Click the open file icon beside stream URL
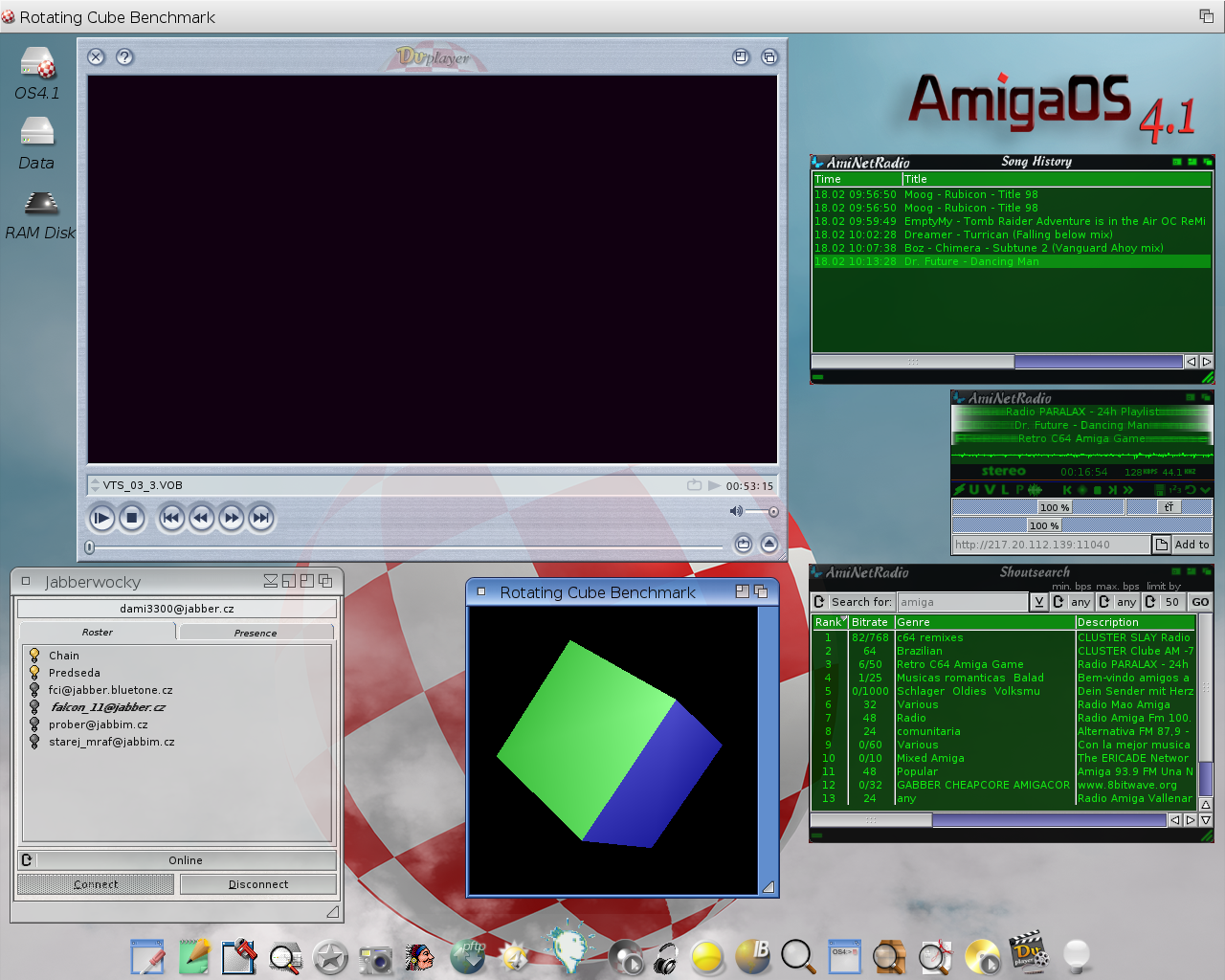1225x980 pixels. 1162,545
